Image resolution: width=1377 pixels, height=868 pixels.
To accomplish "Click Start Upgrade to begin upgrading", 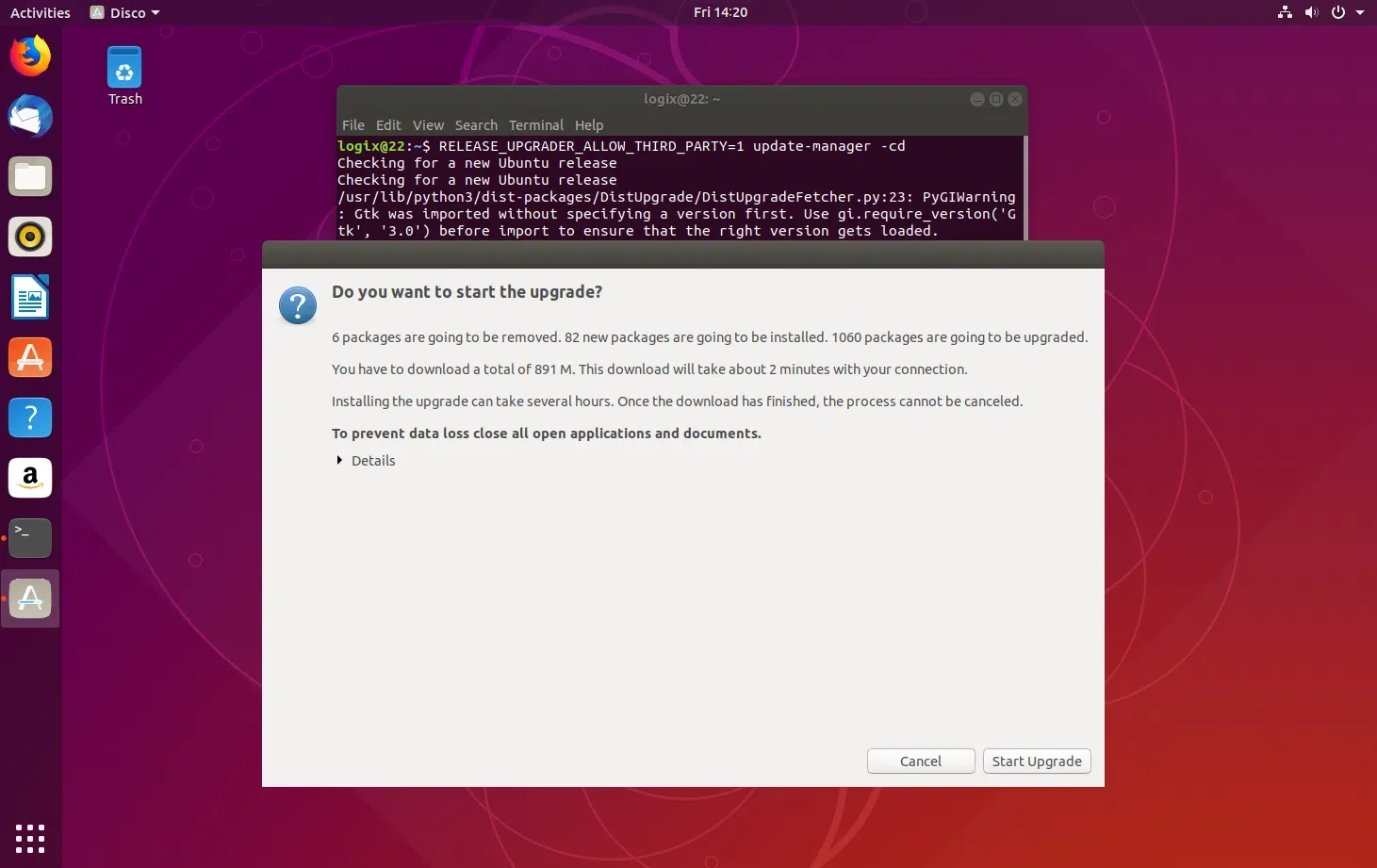I will point(1037,761).
